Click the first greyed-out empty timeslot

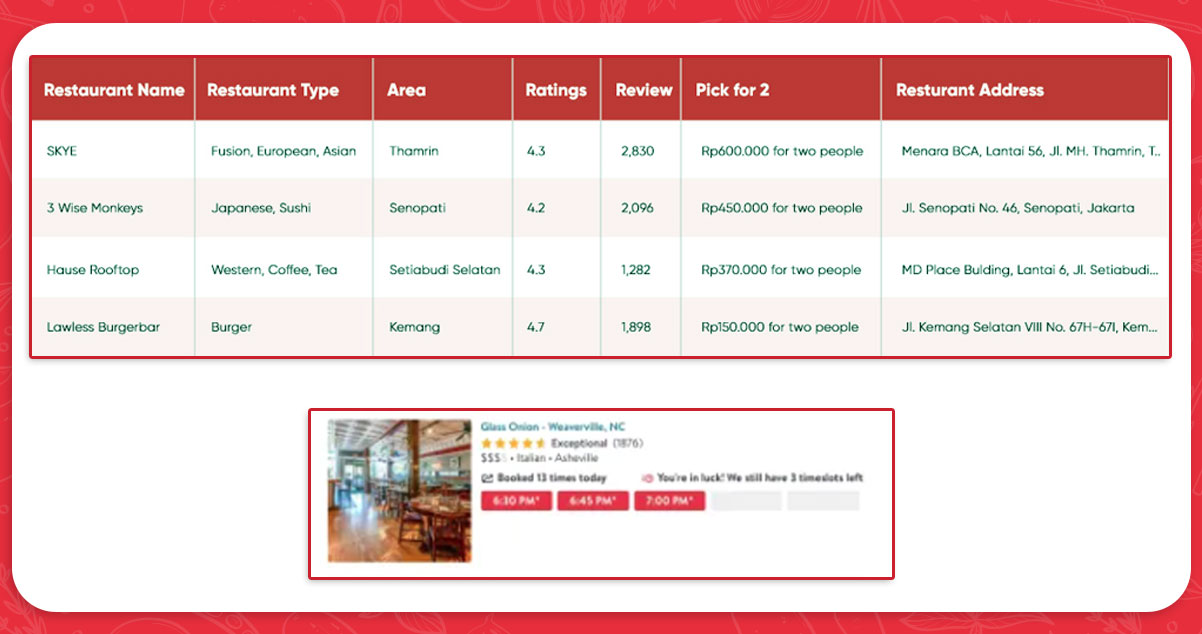pyautogui.click(x=747, y=501)
